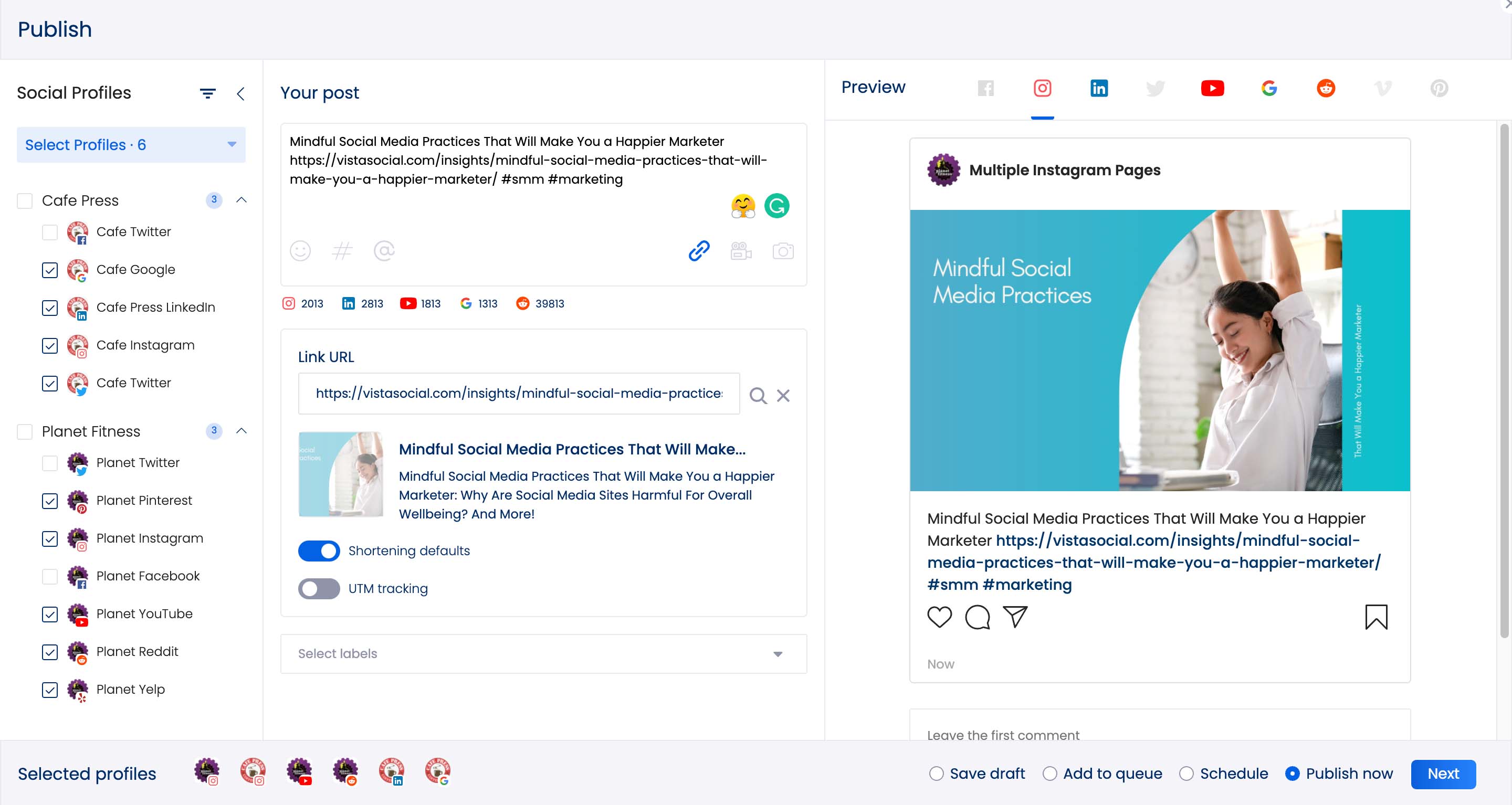Add a video using the video icon
Viewport: 1512px width, 805px height.
[x=741, y=251]
